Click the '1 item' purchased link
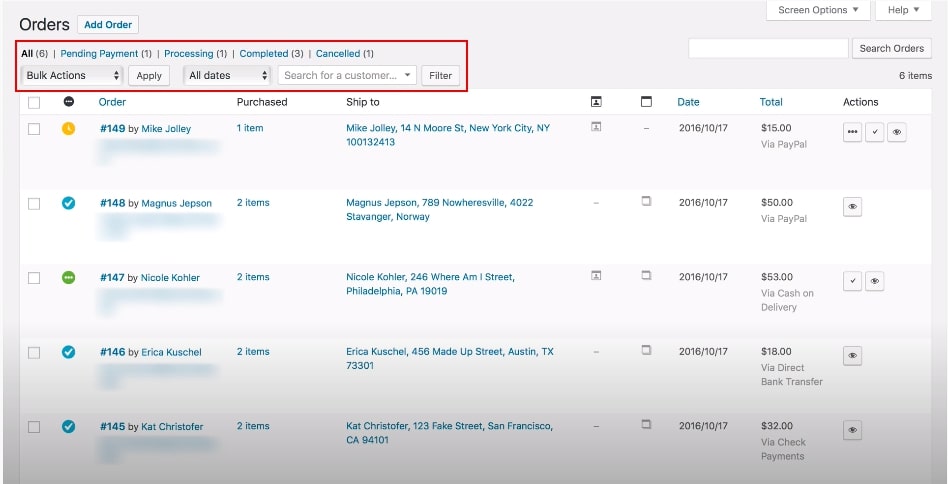Viewport: 948px width, 484px height. pyautogui.click(x=250, y=128)
